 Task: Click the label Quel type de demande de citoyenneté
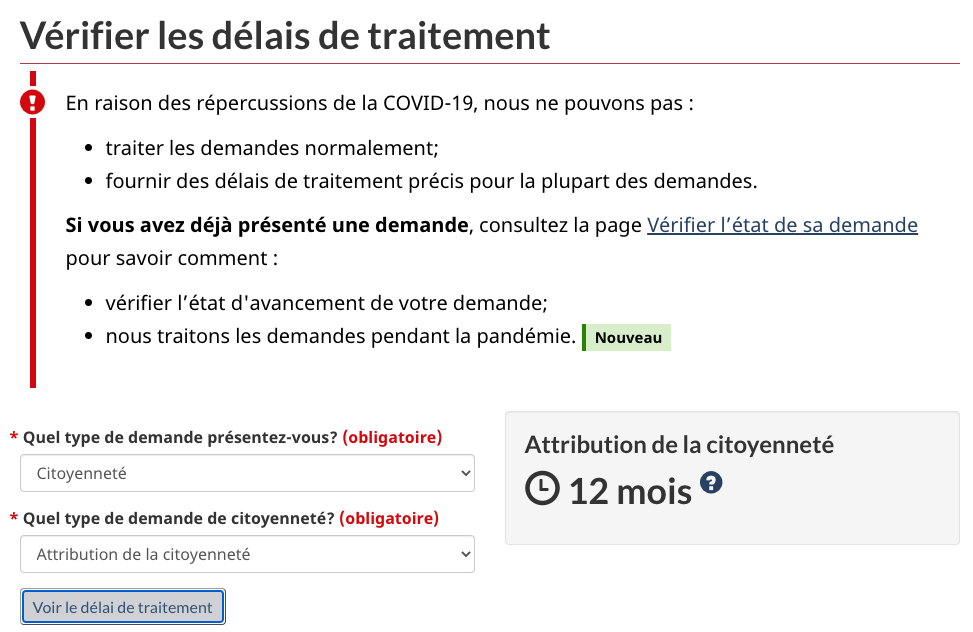pyautogui.click(x=179, y=518)
